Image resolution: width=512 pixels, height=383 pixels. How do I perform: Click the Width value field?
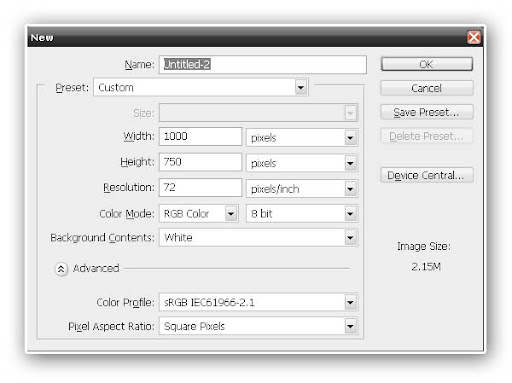pos(200,136)
